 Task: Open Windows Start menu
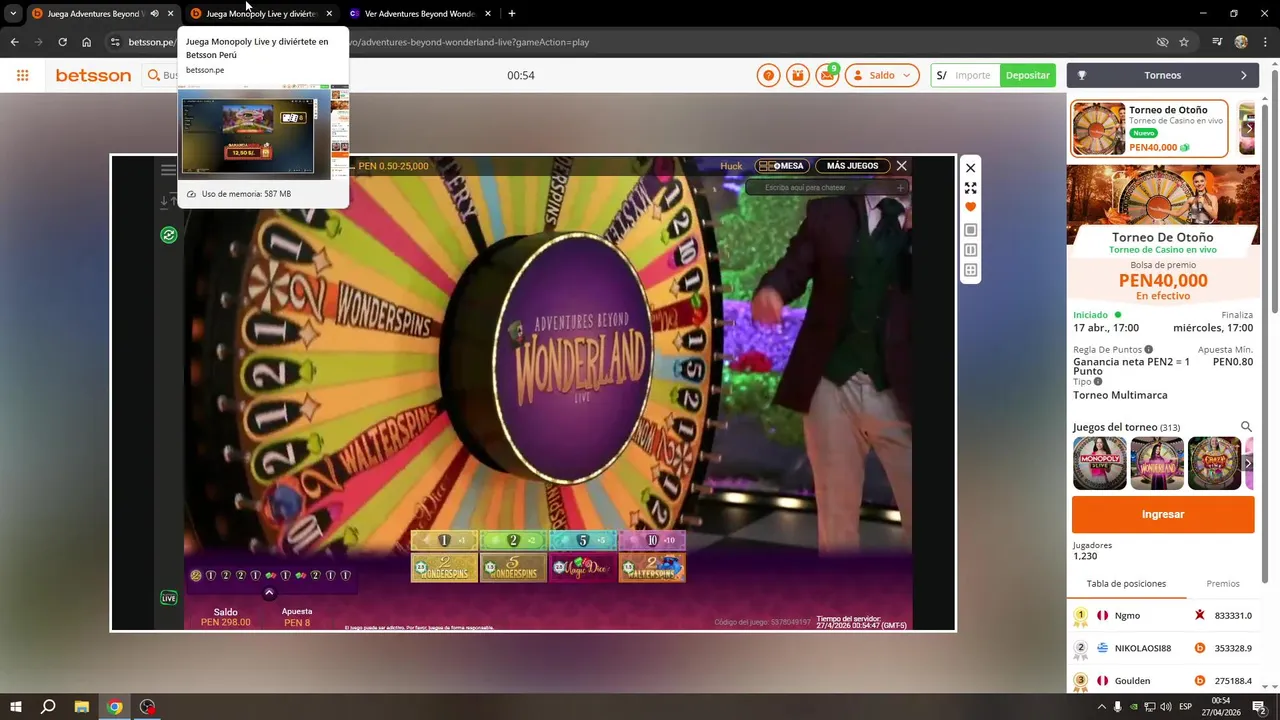[16, 707]
